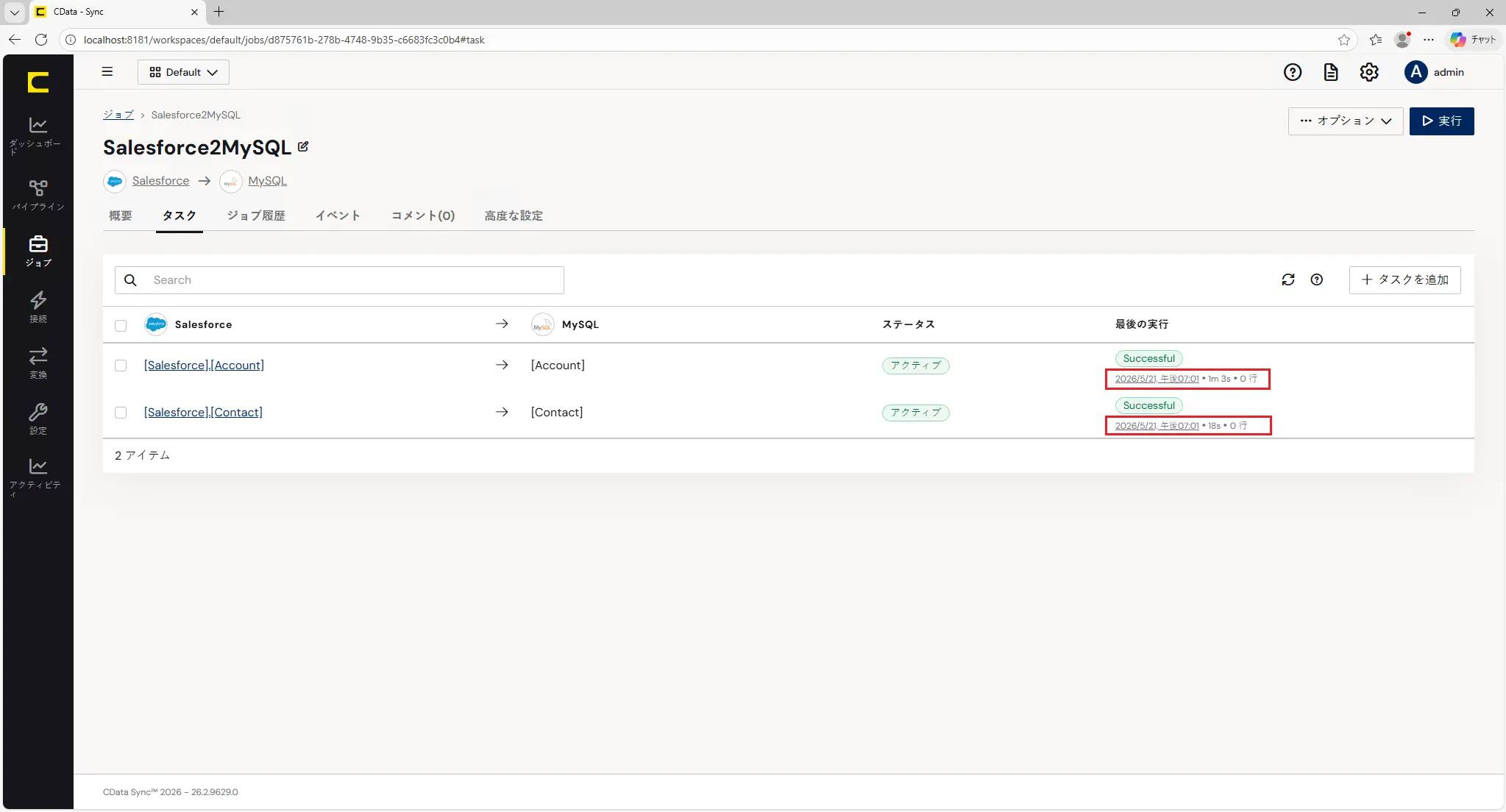Click the MySQL destination icon under job title

point(231,181)
